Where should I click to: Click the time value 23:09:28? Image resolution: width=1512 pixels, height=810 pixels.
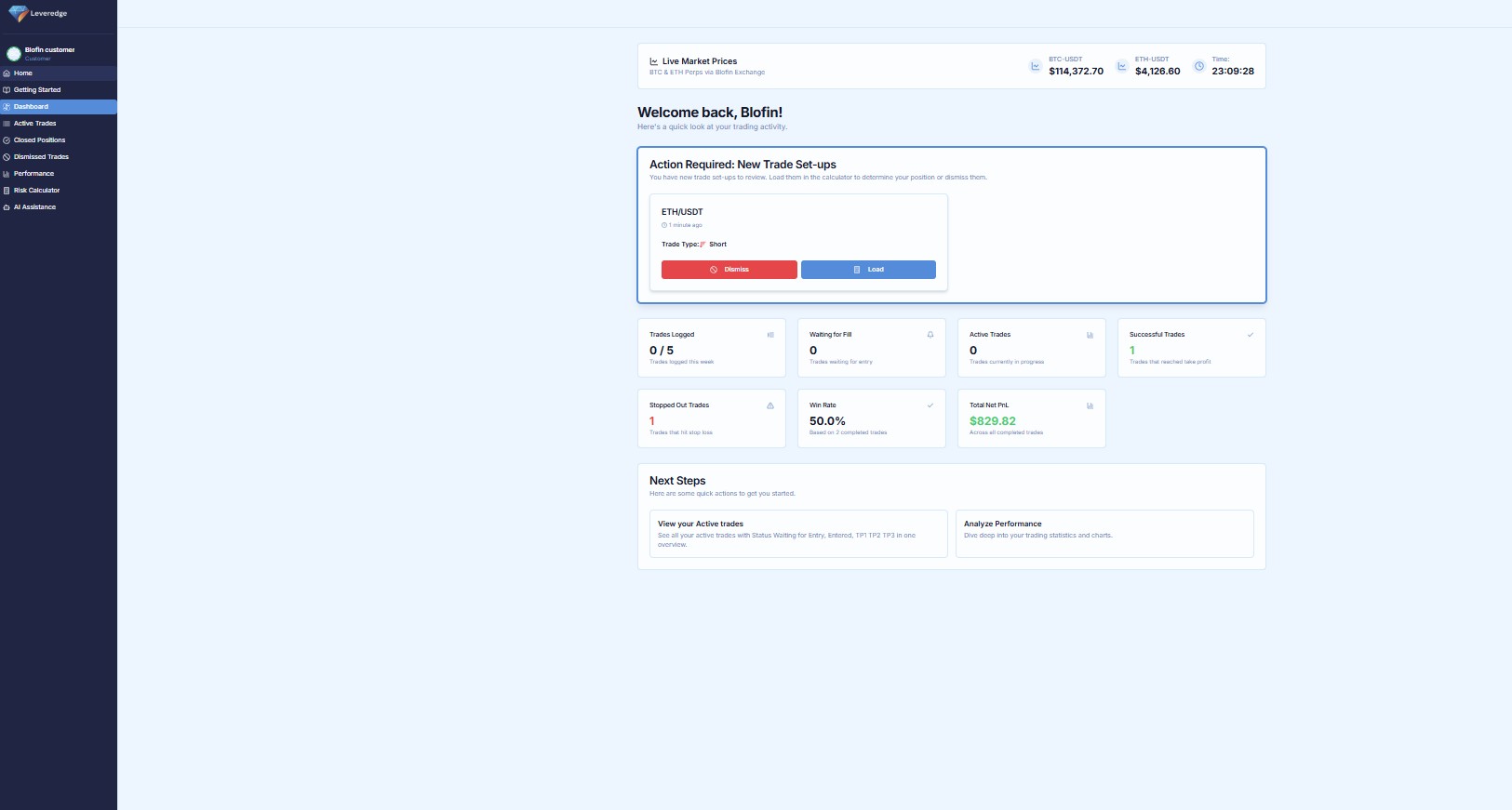[1233, 71]
